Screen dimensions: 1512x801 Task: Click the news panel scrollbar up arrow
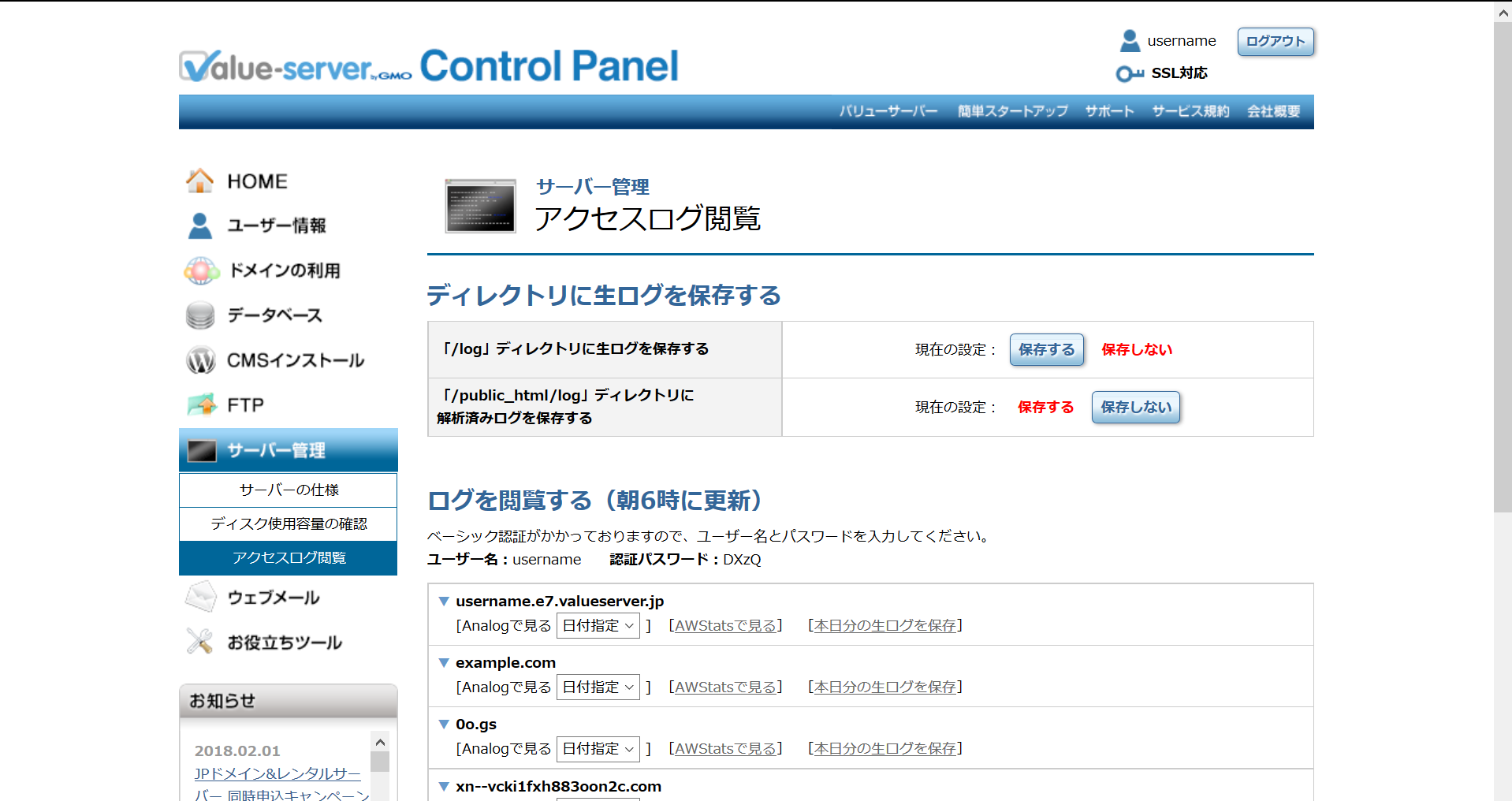click(x=380, y=742)
